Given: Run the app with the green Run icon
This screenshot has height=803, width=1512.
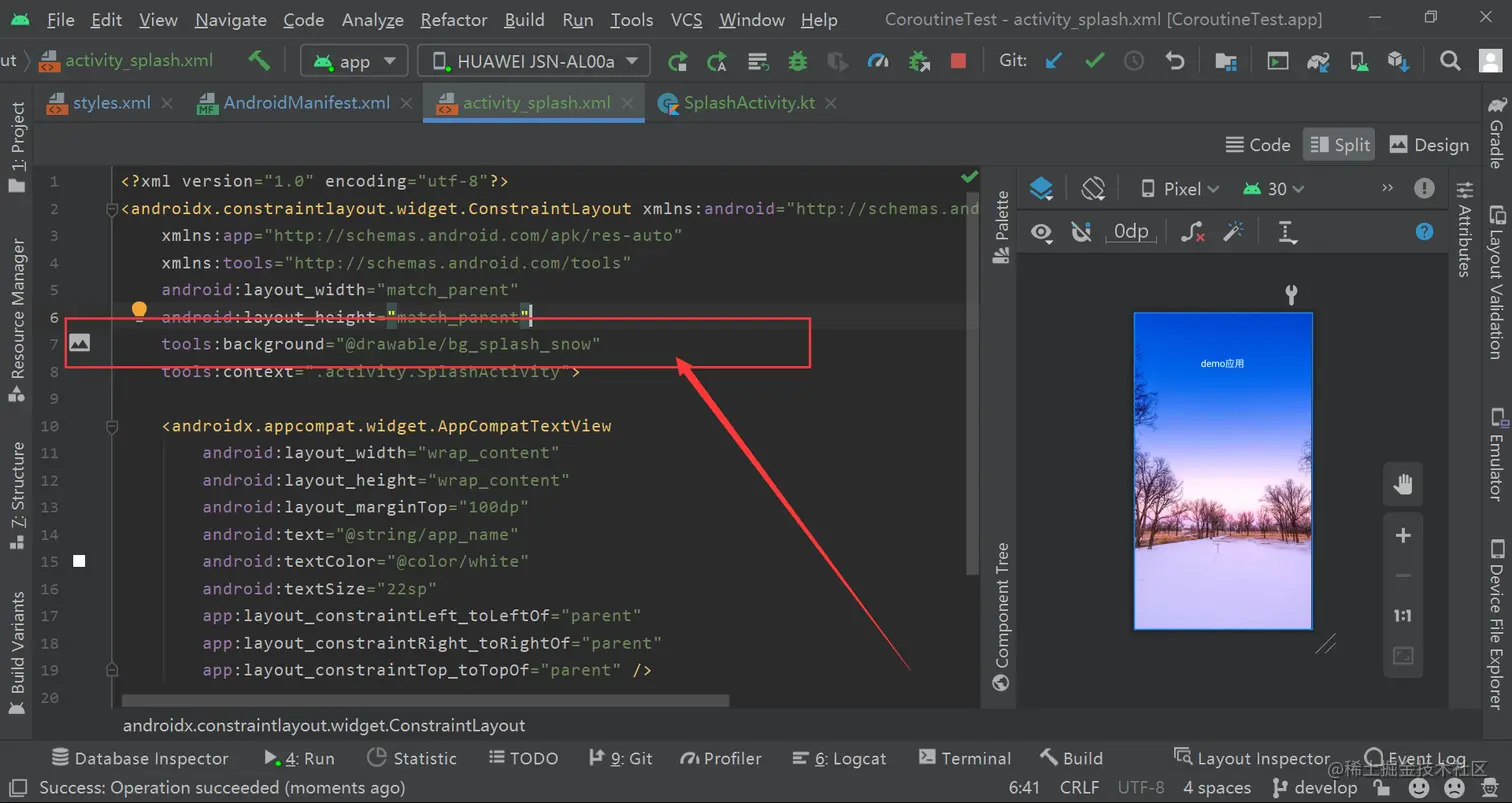Looking at the screenshot, I should (x=678, y=61).
